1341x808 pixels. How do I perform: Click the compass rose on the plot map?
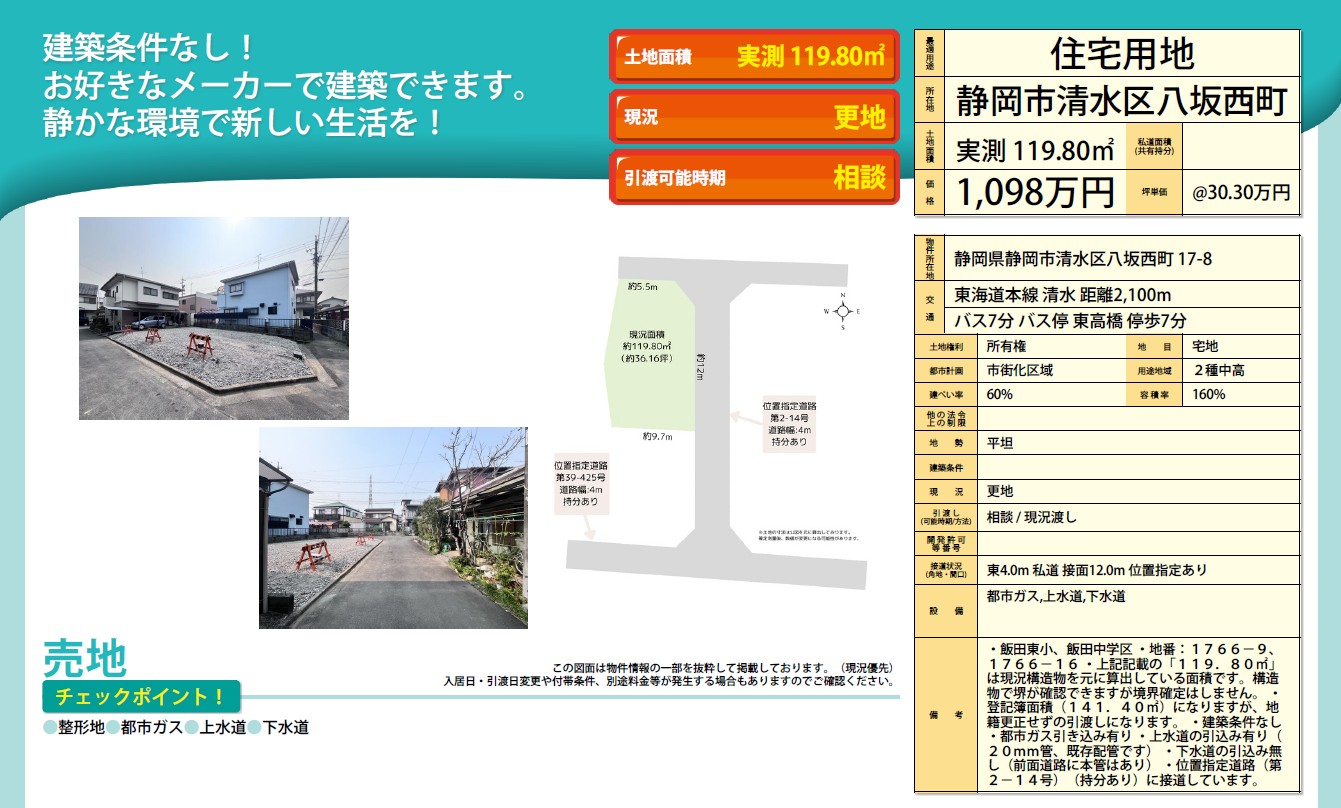(842, 311)
